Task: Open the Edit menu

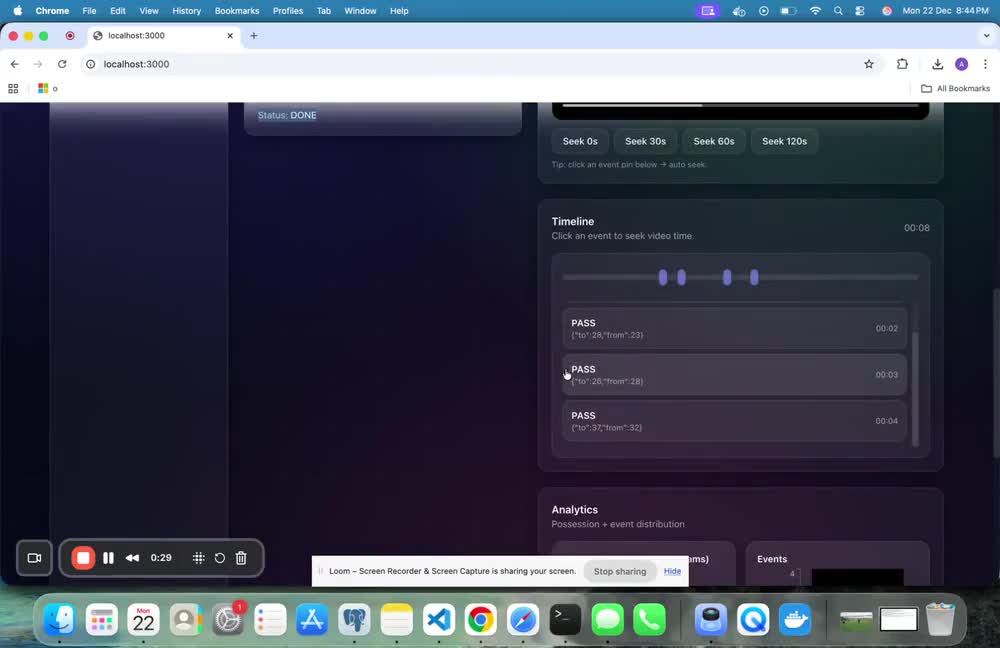Action: [117, 11]
